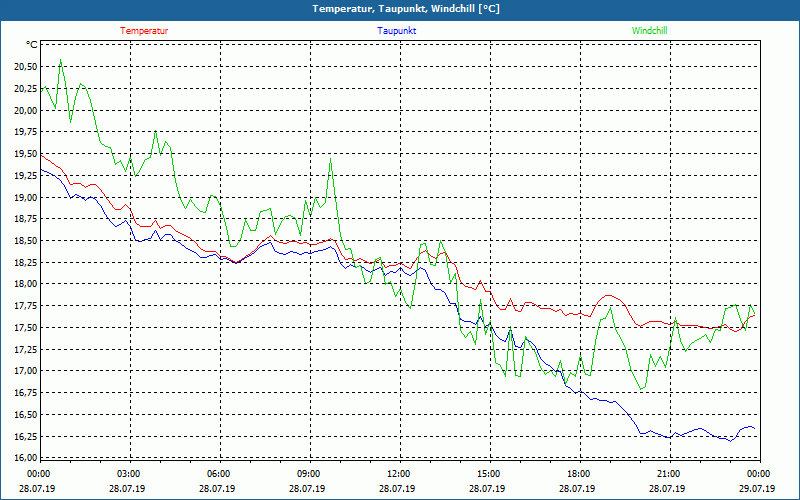The width and height of the screenshot is (800, 500).
Task: Click the '20,25' y-axis value
Action: coord(26,89)
